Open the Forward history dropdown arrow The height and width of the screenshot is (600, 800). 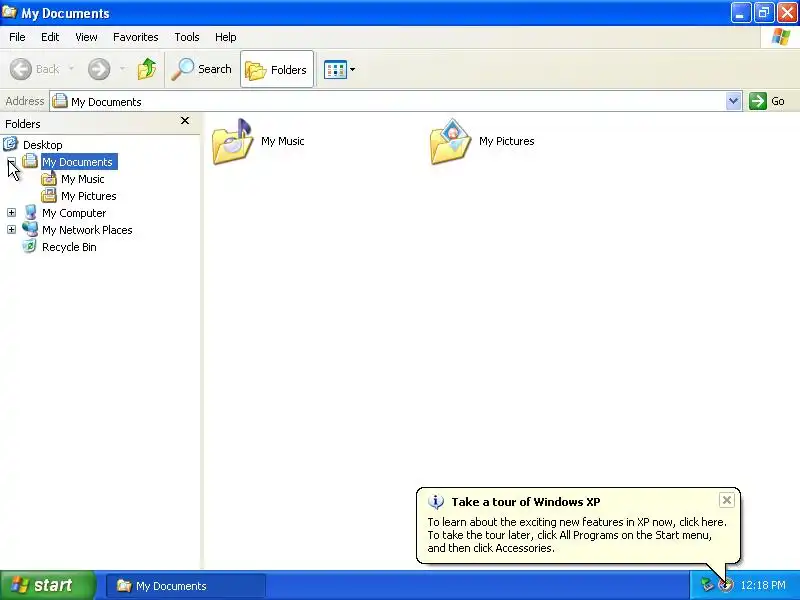click(122, 68)
